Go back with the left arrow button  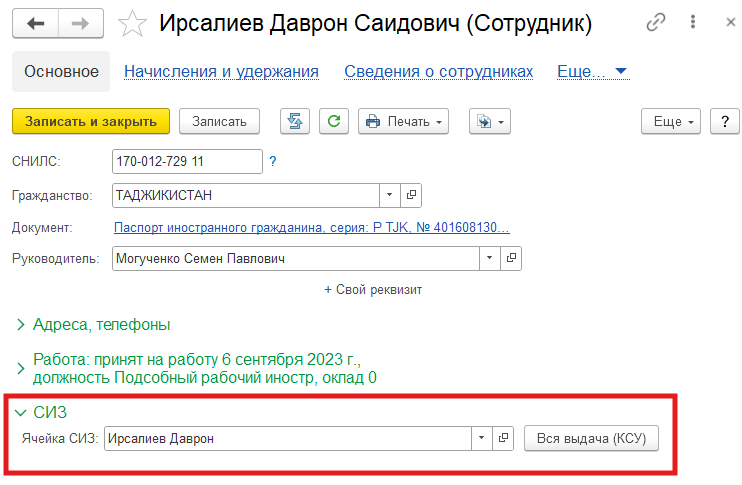(35, 23)
